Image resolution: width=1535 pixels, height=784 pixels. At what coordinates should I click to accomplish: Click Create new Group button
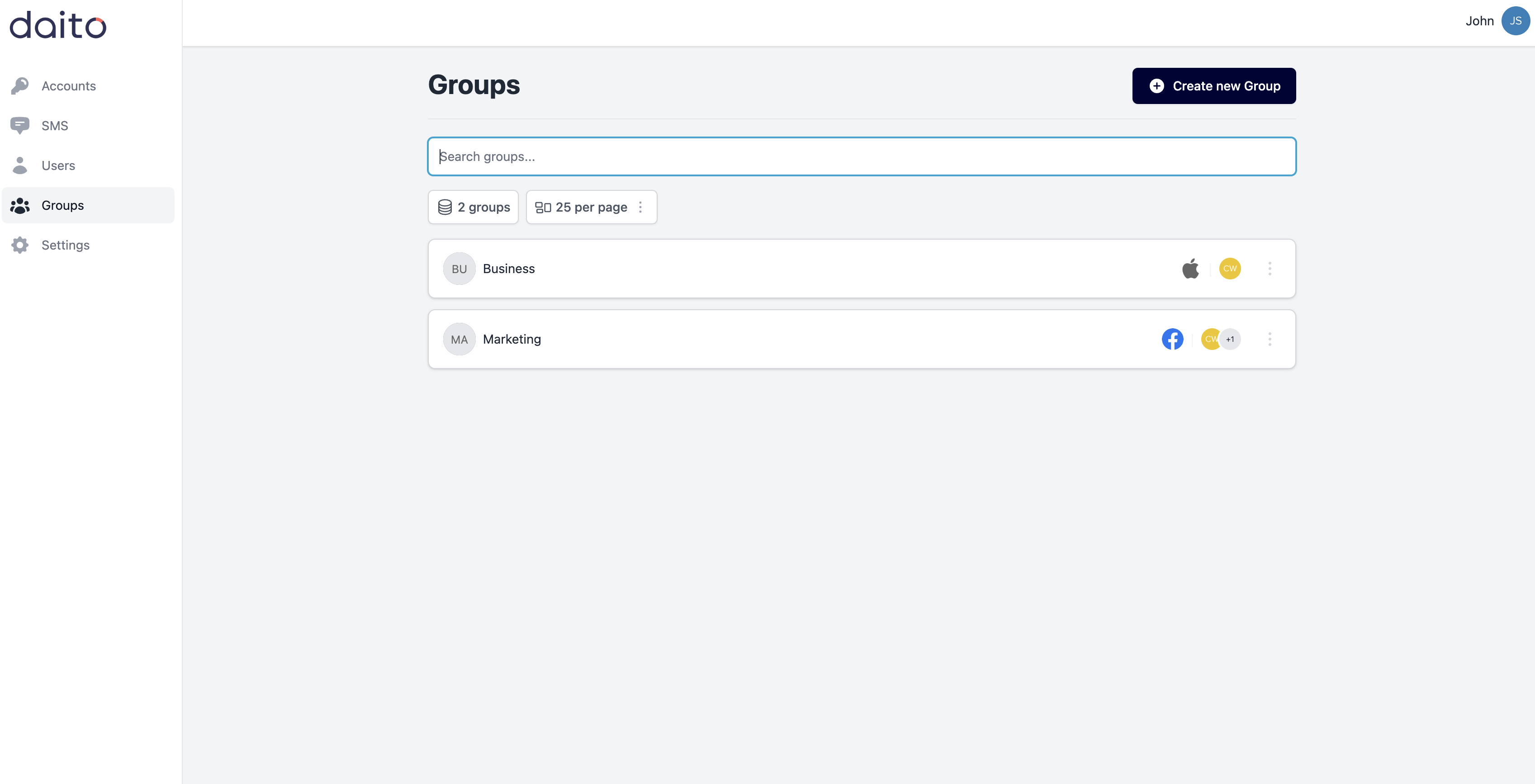pyautogui.click(x=1214, y=86)
